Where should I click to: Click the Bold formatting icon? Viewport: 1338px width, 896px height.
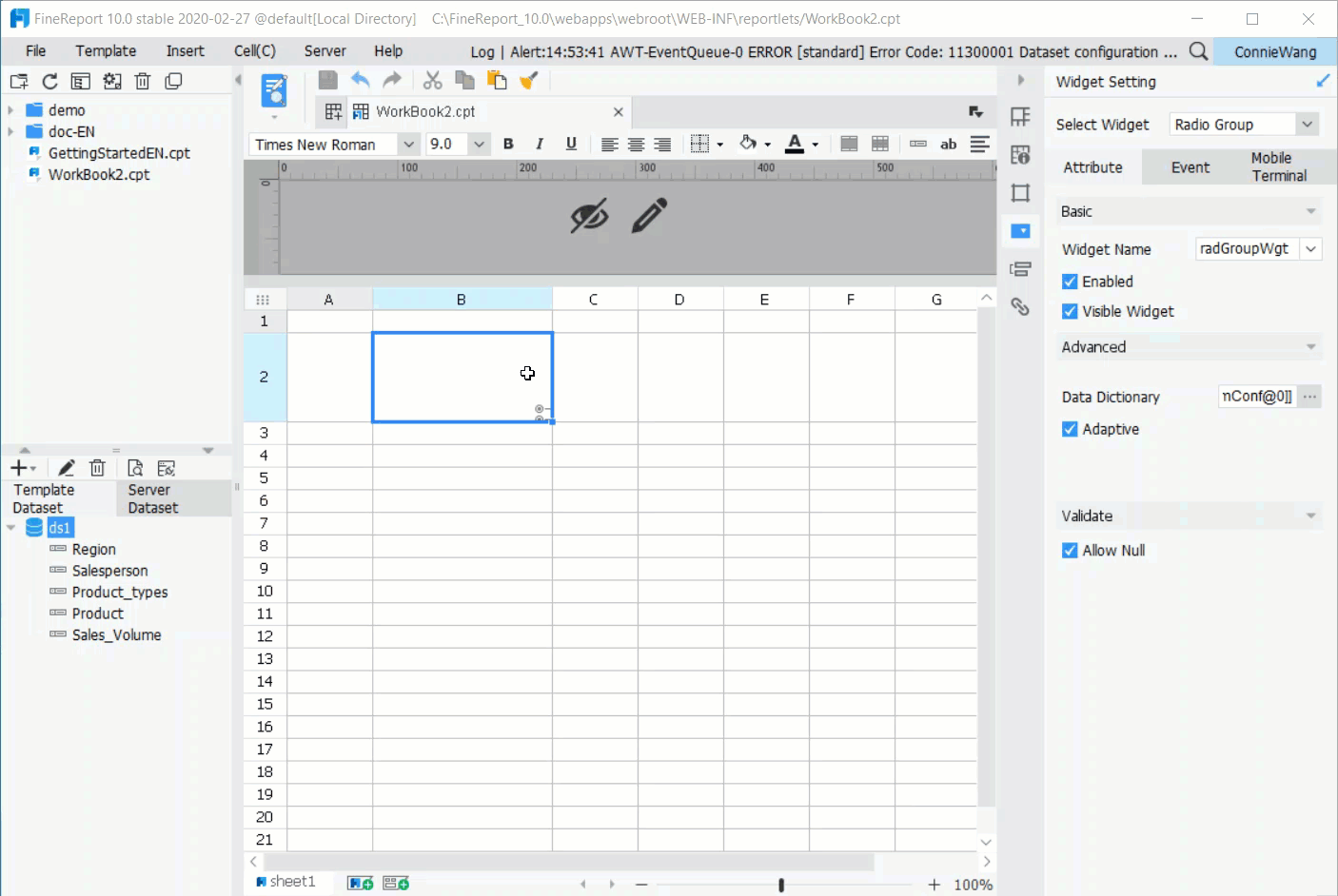(x=508, y=144)
